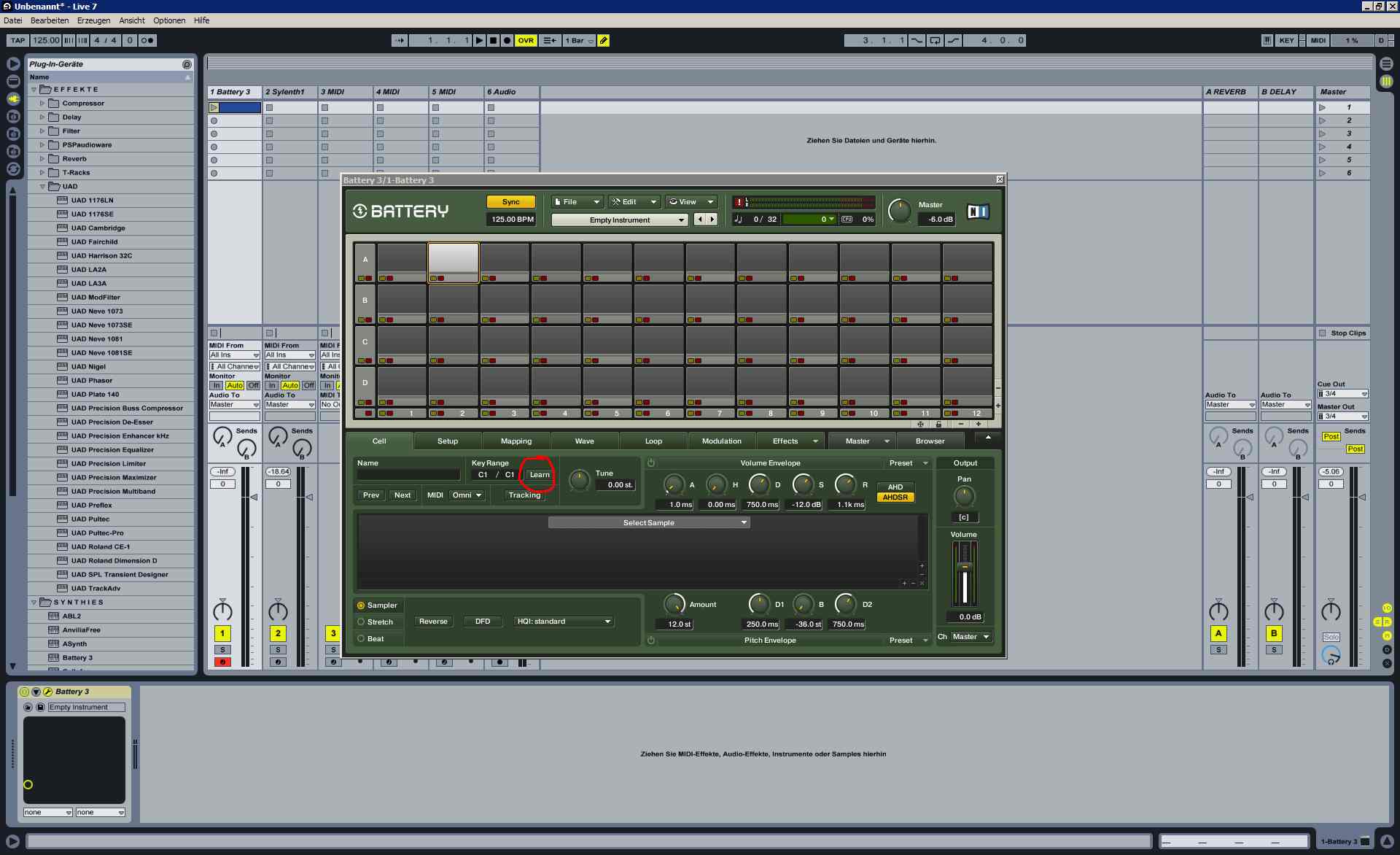This screenshot has width=1400, height=855.
Task: Collapse the UAD folder
Action: click(42, 187)
